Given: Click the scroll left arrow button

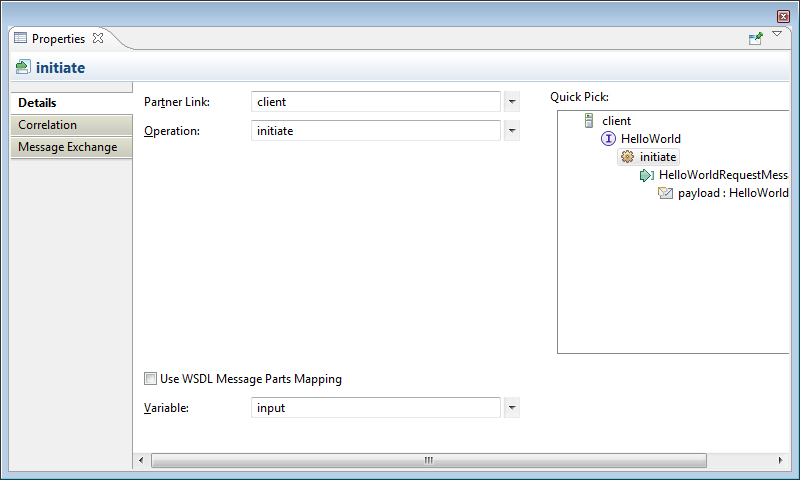Looking at the screenshot, I should (141, 460).
